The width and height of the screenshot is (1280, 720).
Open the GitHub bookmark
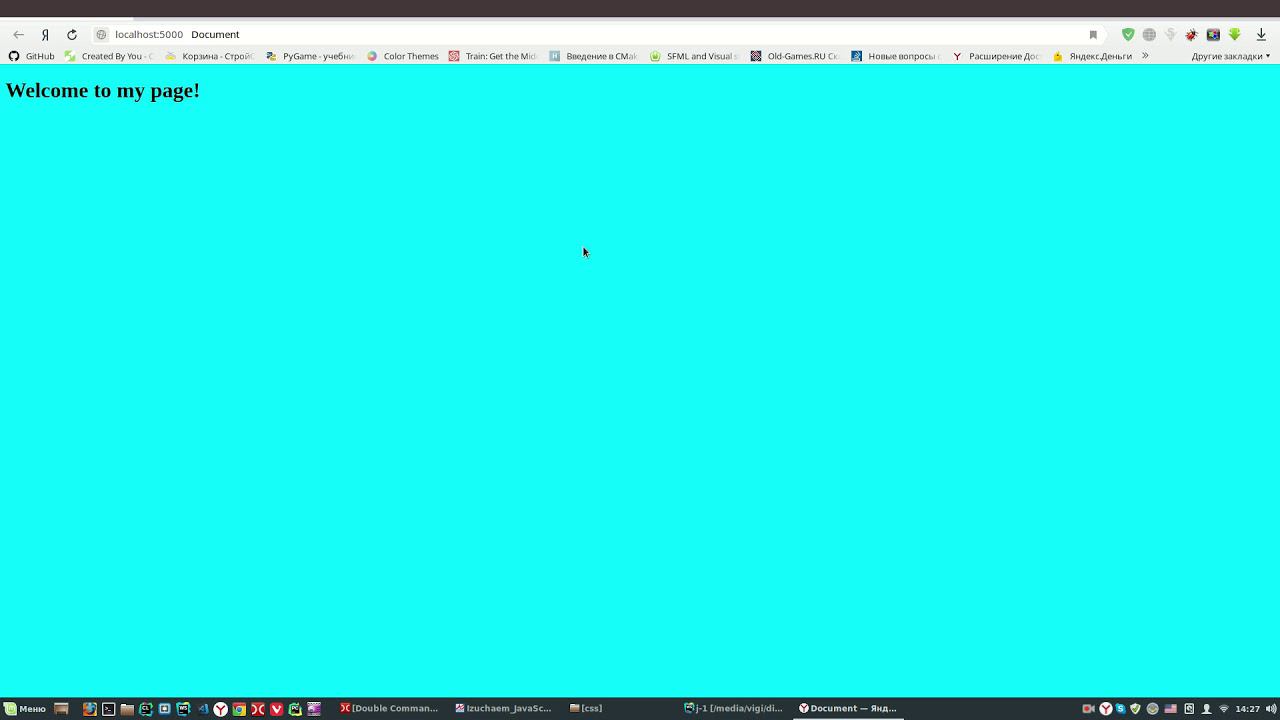click(x=31, y=56)
